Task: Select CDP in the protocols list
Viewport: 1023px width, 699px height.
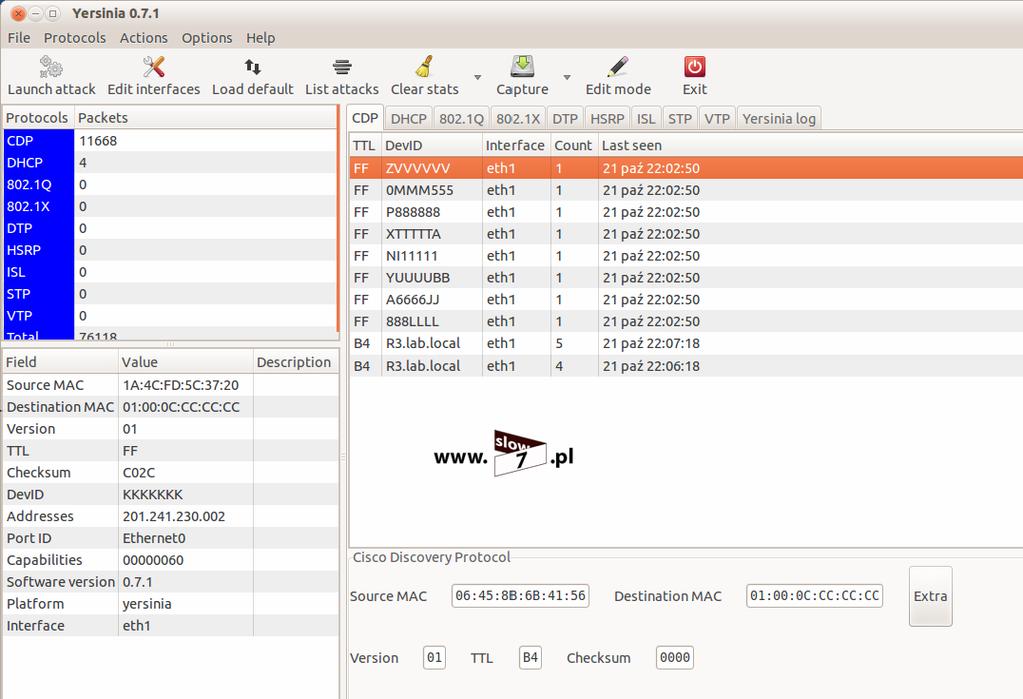Action: click(x=170, y=140)
